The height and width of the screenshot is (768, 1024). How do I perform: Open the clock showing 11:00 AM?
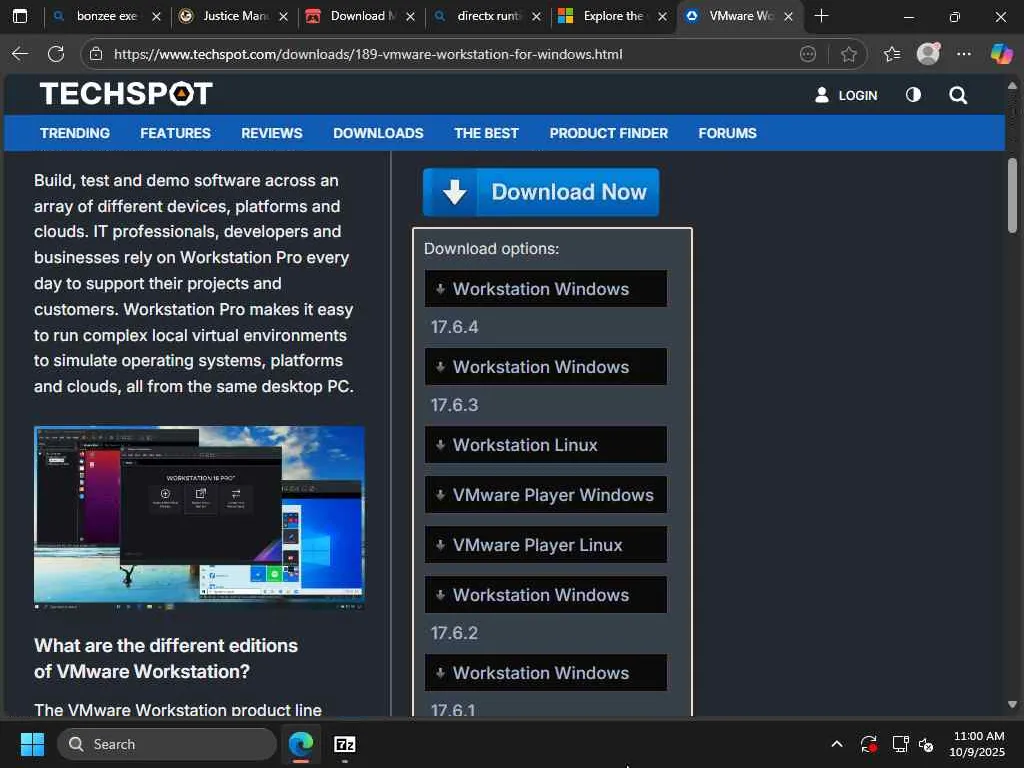[x=977, y=744]
